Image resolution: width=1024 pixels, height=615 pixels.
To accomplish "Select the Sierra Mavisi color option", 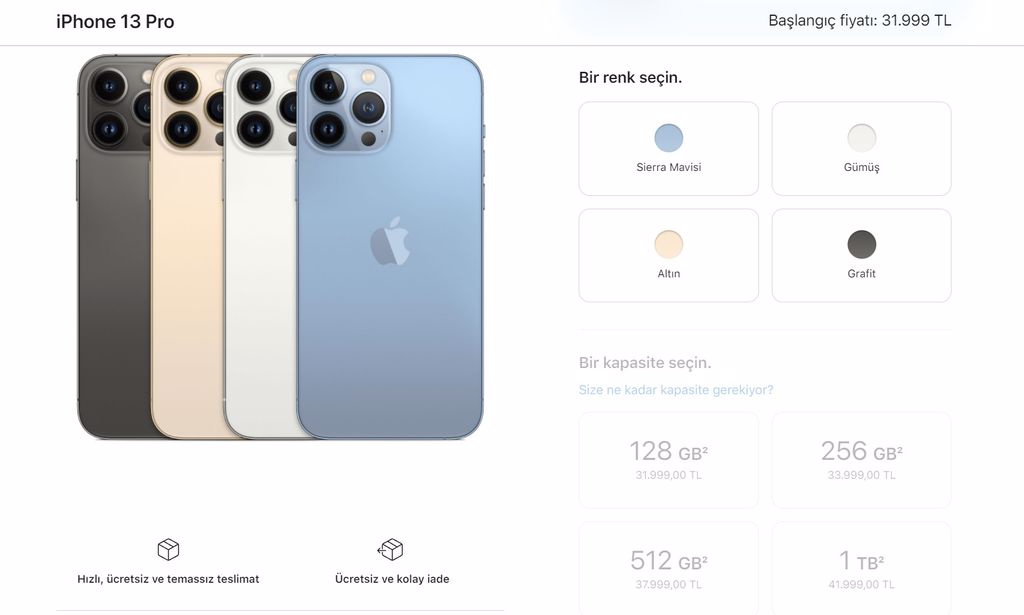I will (x=669, y=148).
